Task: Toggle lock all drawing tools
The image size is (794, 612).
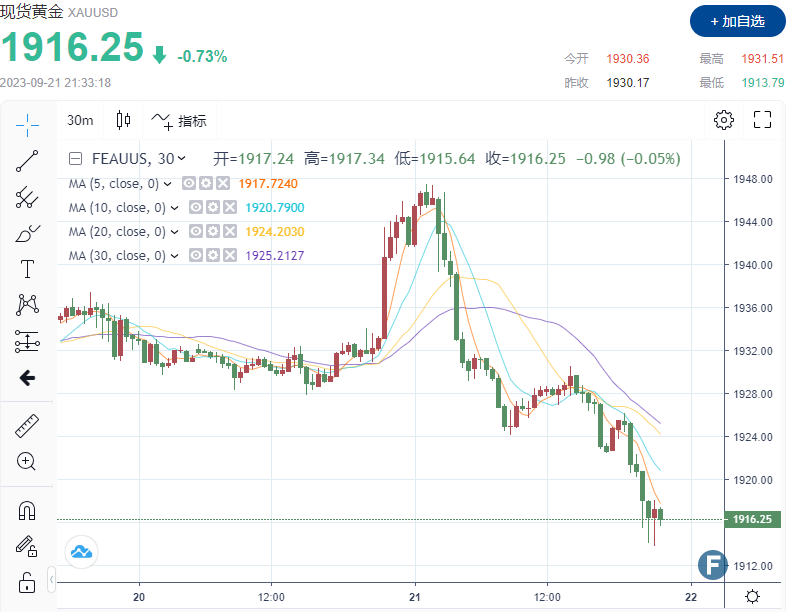Action: click(27, 581)
